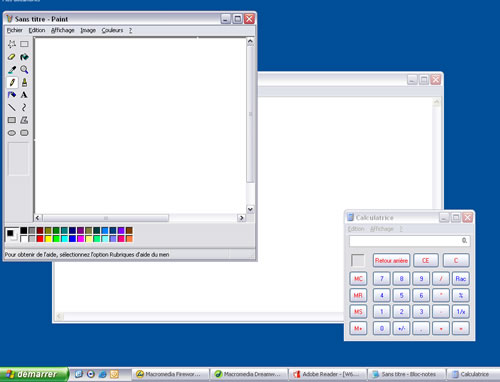
Task: Select the Fill bucket tool
Action: (24, 57)
